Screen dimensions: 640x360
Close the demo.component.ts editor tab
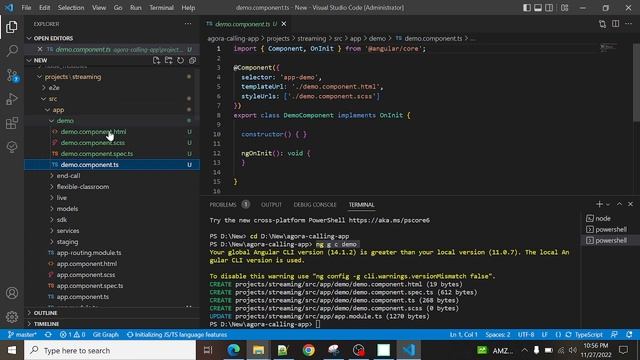284,24
